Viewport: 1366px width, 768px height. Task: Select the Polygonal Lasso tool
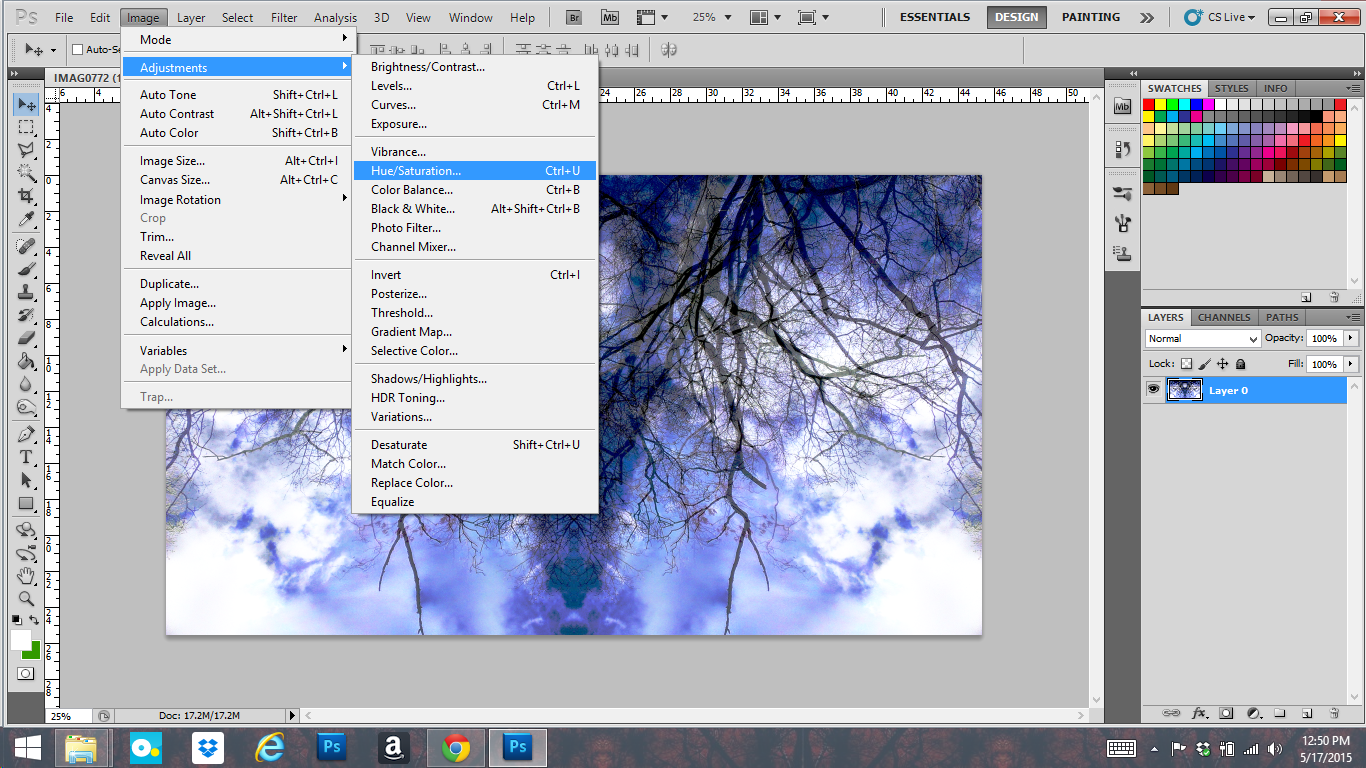[26, 150]
